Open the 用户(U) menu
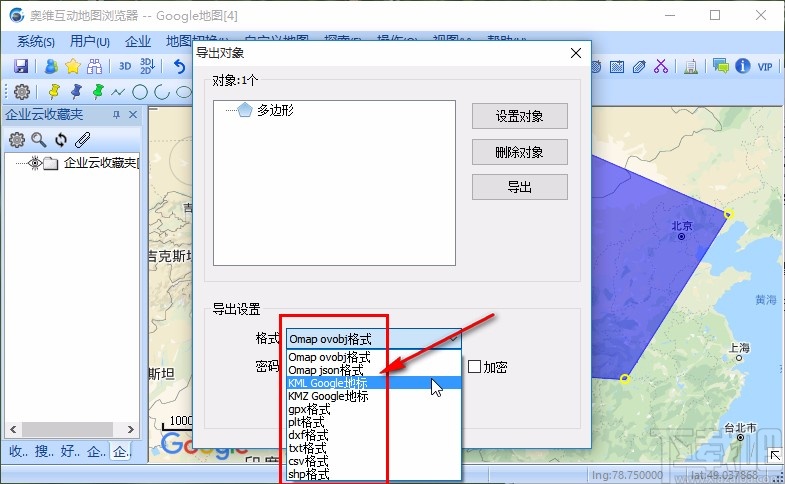The height and width of the screenshot is (484, 785). [x=90, y=42]
